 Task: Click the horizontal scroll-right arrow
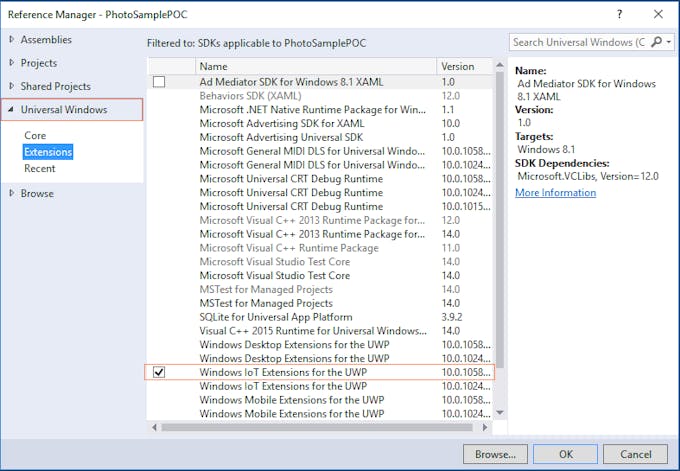pos(485,427)
